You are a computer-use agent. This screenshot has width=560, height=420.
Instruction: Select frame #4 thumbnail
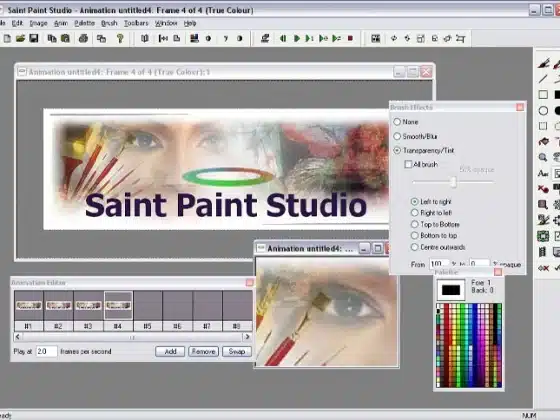point(118,305)
